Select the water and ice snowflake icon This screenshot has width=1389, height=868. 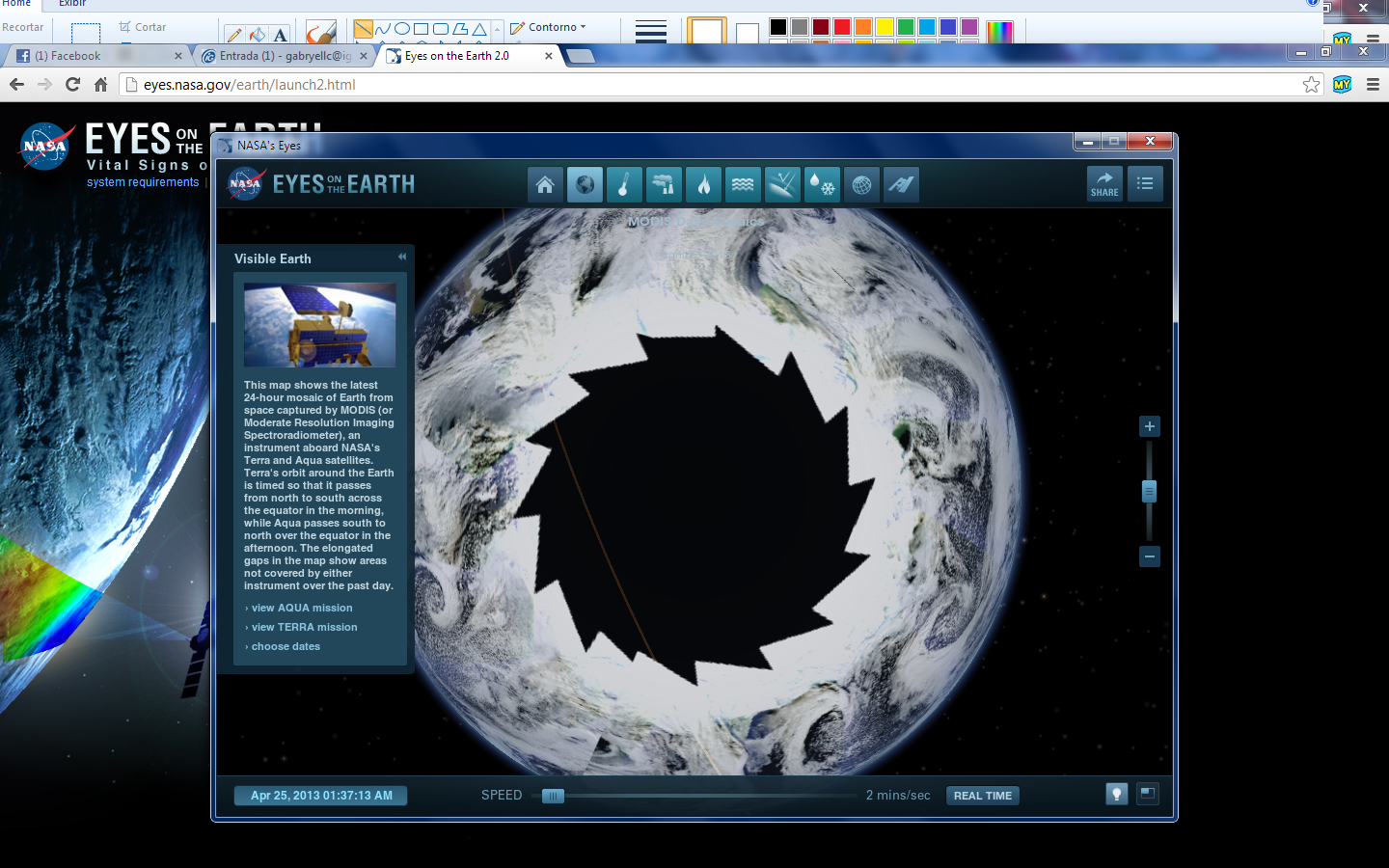coord(822,184)
